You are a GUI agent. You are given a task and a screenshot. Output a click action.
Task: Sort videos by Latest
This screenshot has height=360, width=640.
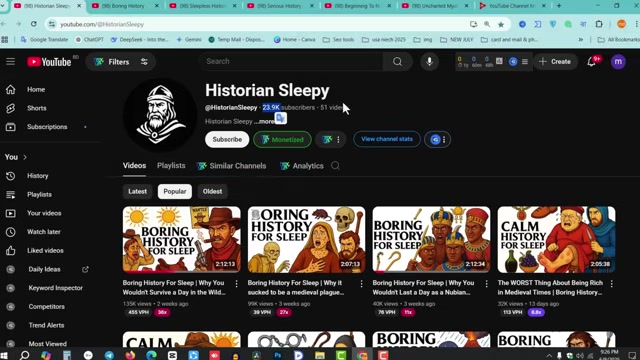[x=138, y=191]
